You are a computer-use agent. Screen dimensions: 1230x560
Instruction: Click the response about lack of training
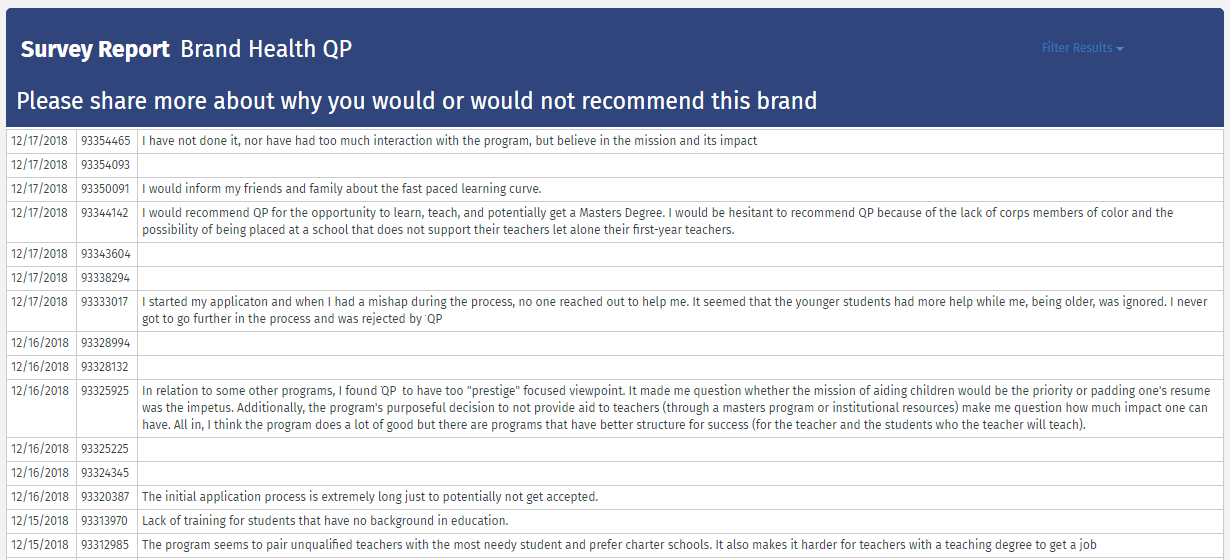point(325,521)
